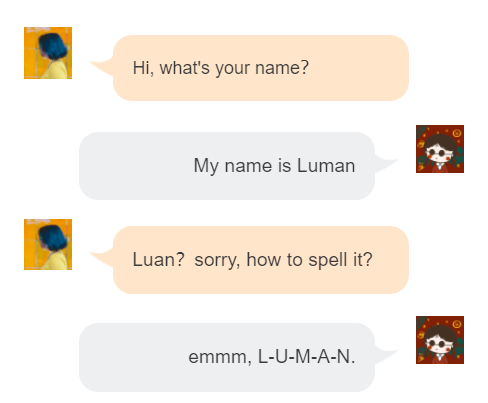Click the tail of the 'emmm, L-U-M-A-N.' bubble
The height and width of the screenshot is (403, 488).
(x=386, y=355)
